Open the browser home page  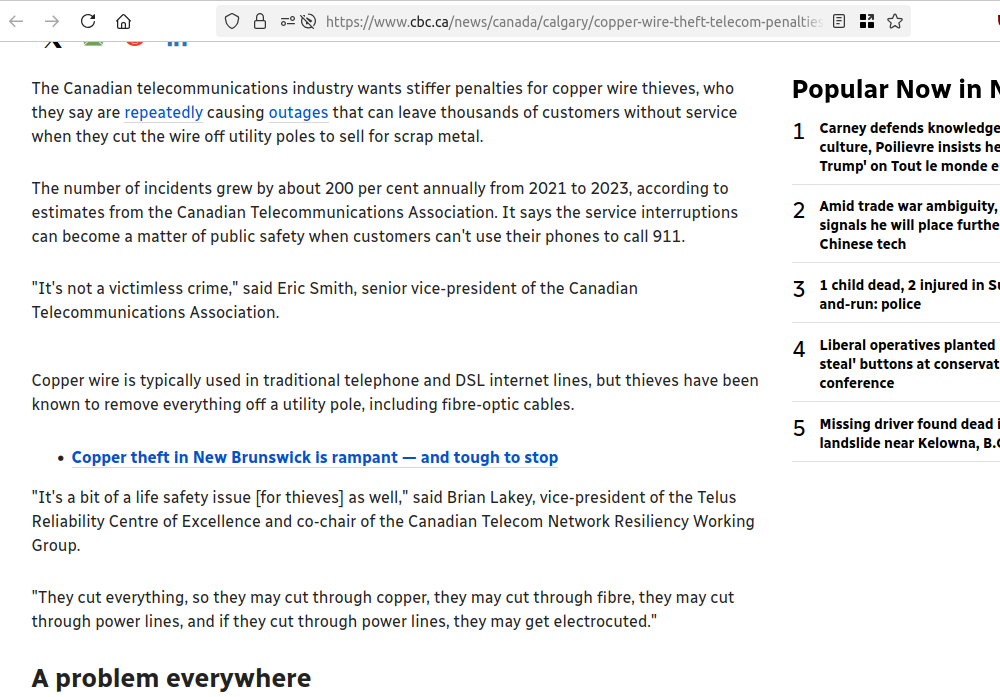click(x=123, y=22)
